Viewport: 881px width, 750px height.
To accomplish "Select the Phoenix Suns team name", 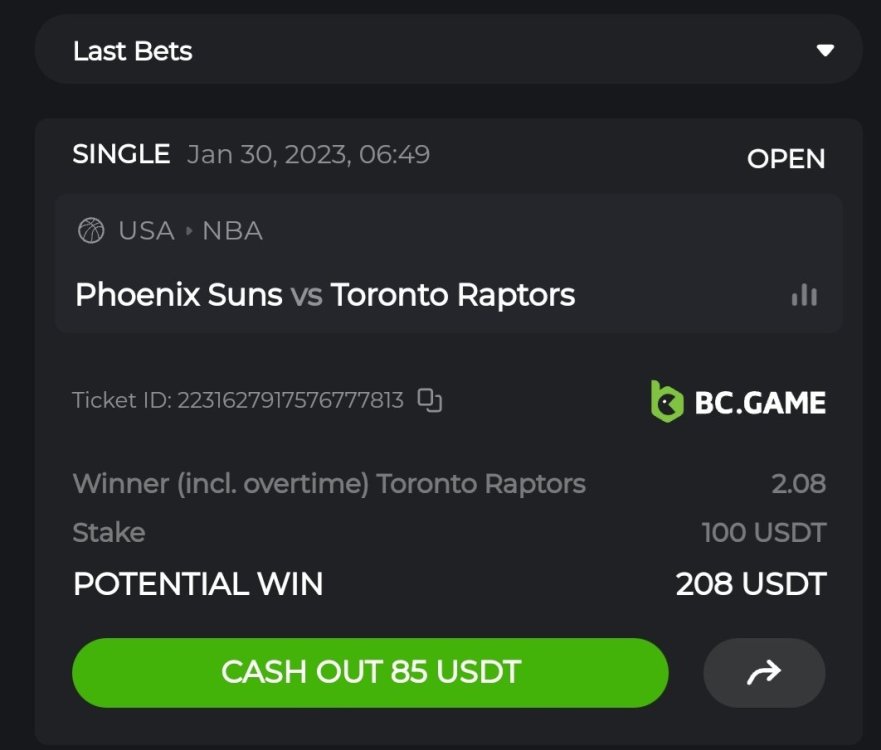I will tap(178, 295).
